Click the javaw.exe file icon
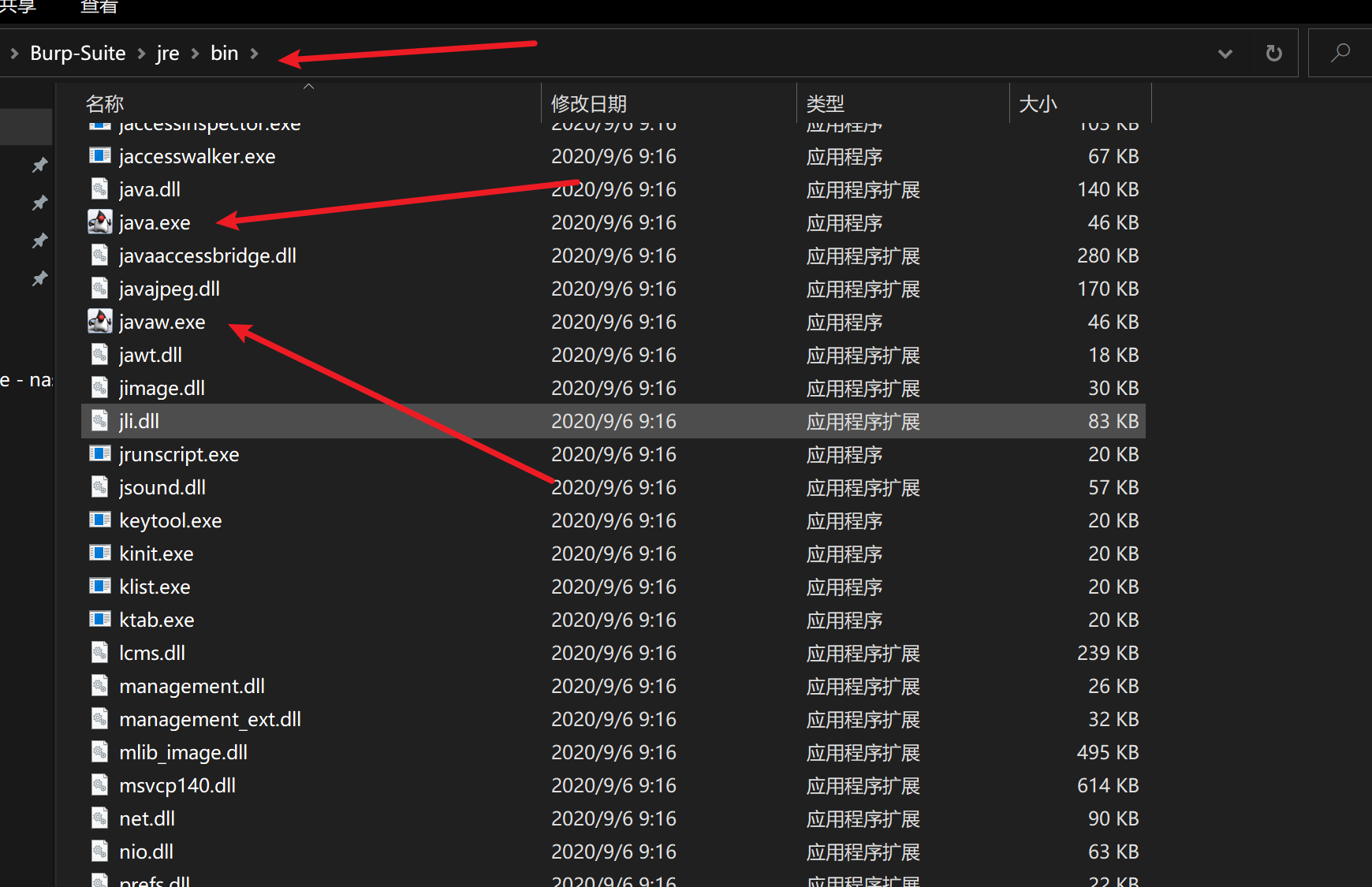This screenshot has height=887, width=1372. coord(100,322)
